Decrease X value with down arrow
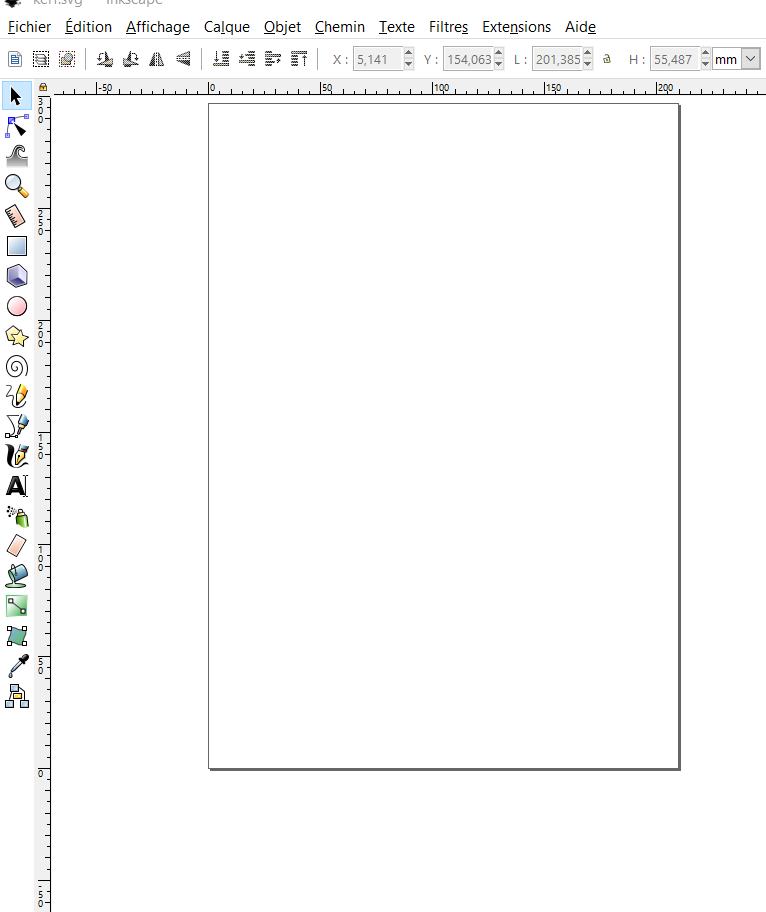 [408, 64]
